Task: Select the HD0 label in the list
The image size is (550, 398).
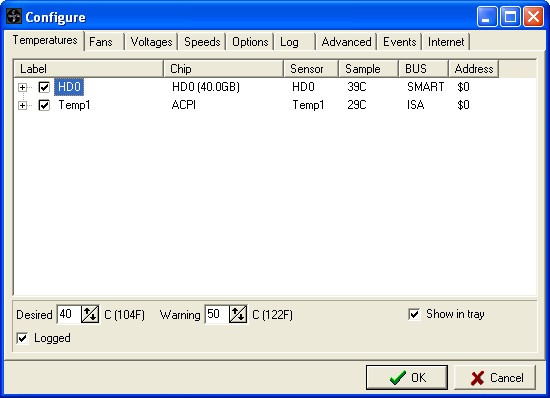Action: click(x=69, y=87)
